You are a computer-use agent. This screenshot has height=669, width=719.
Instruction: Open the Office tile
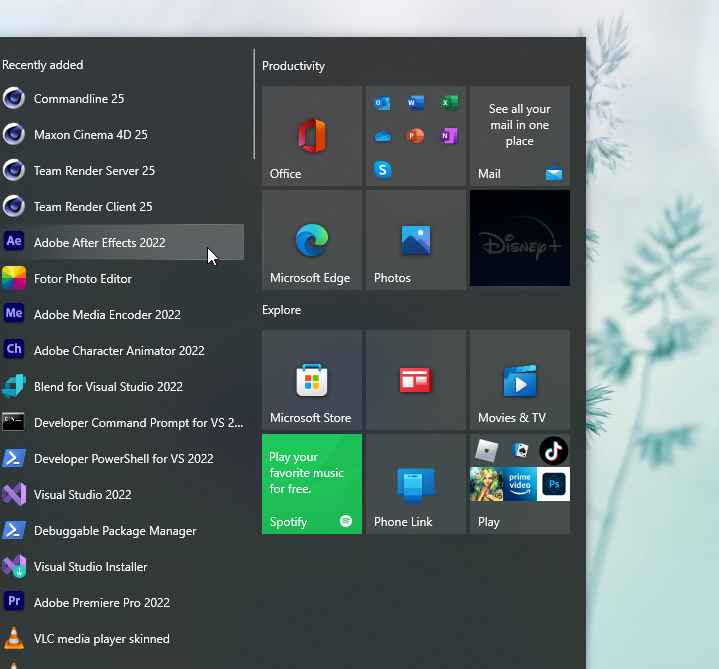pos(312,136)
